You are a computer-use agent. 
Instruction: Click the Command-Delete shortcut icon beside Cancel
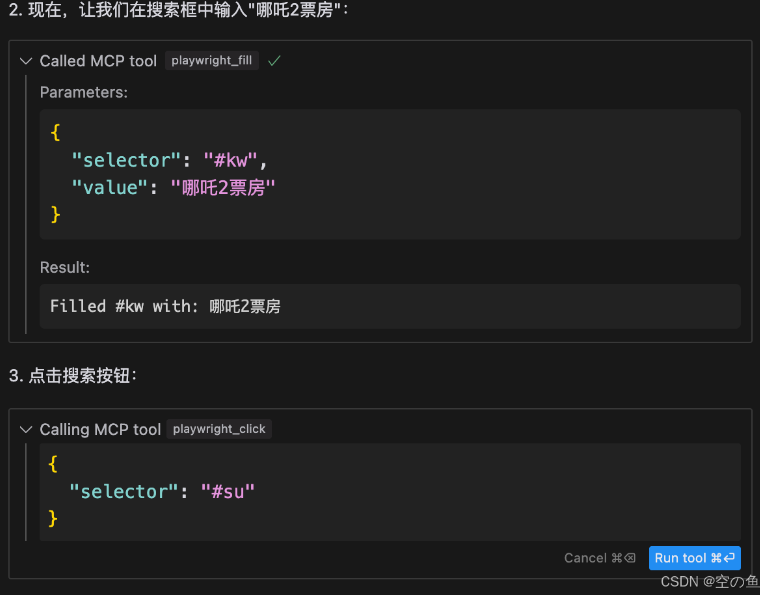(x=623, y=558)
